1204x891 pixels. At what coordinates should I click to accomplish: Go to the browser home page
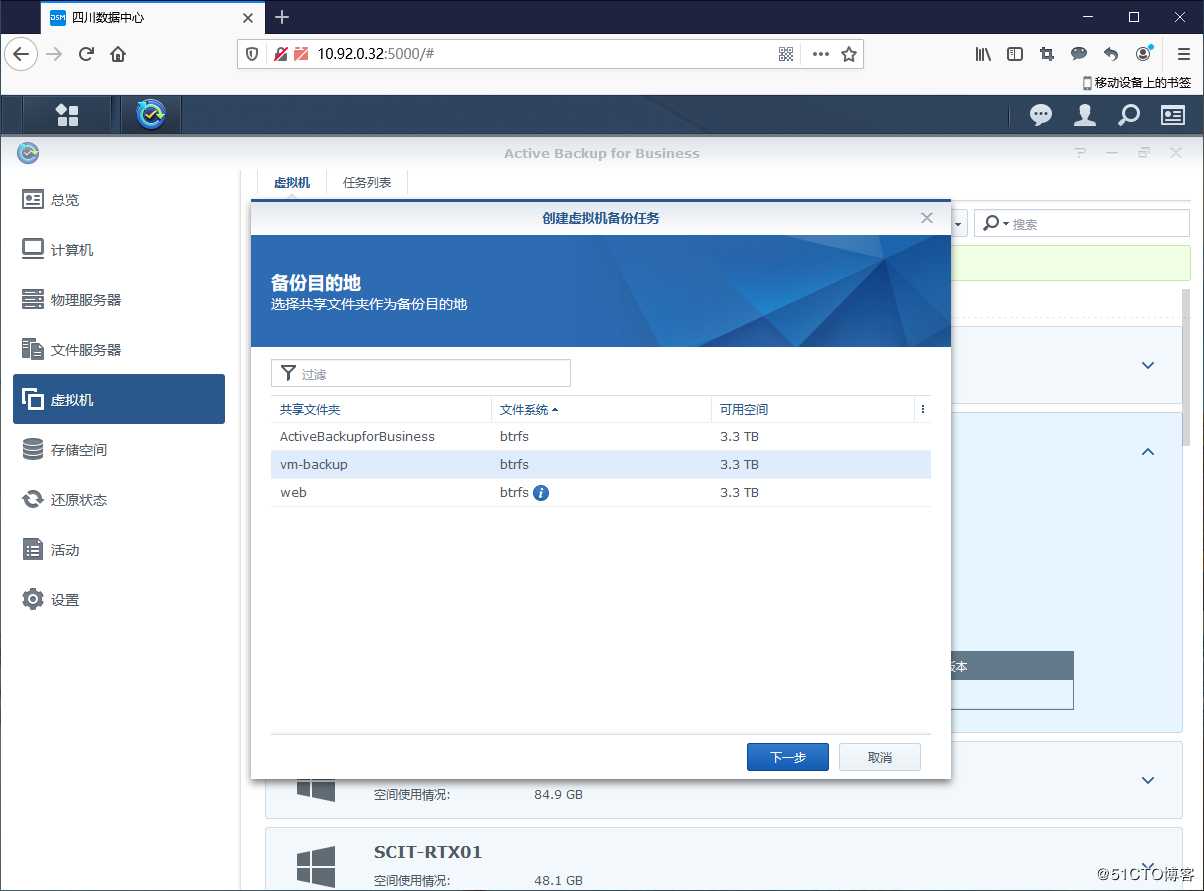tap(118, 54)
